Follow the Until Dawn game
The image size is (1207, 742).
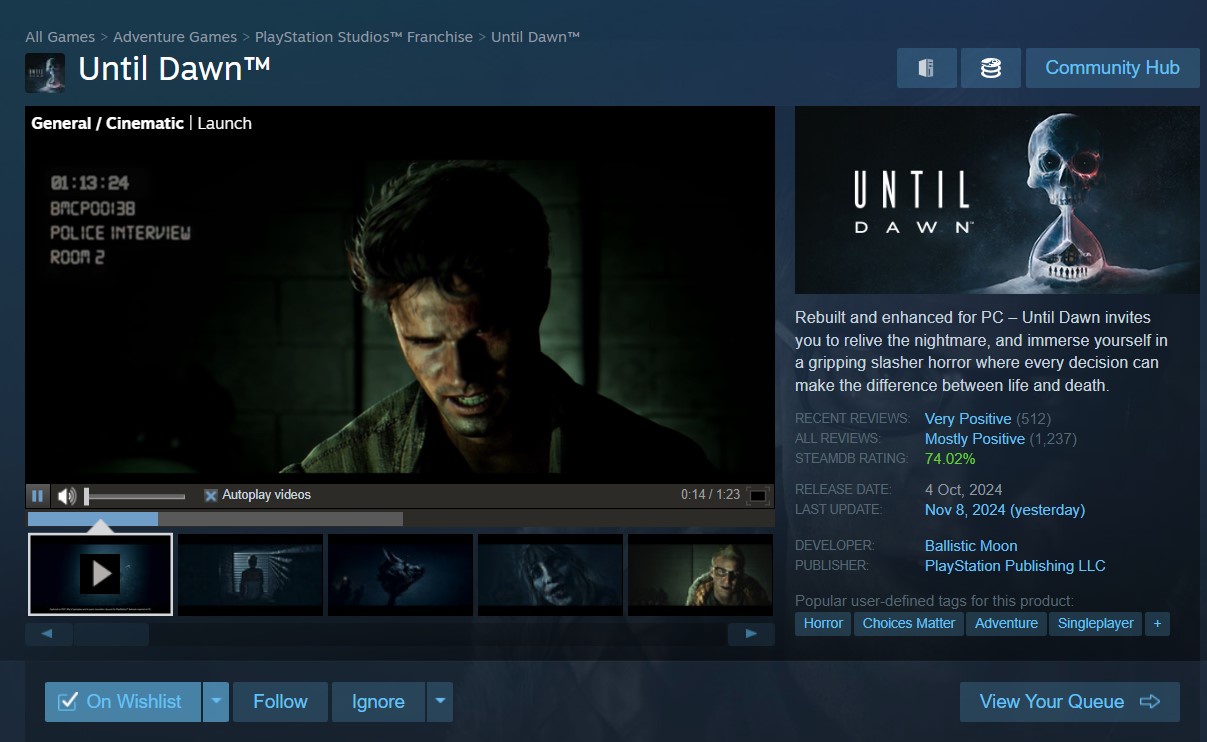point(280,702)
